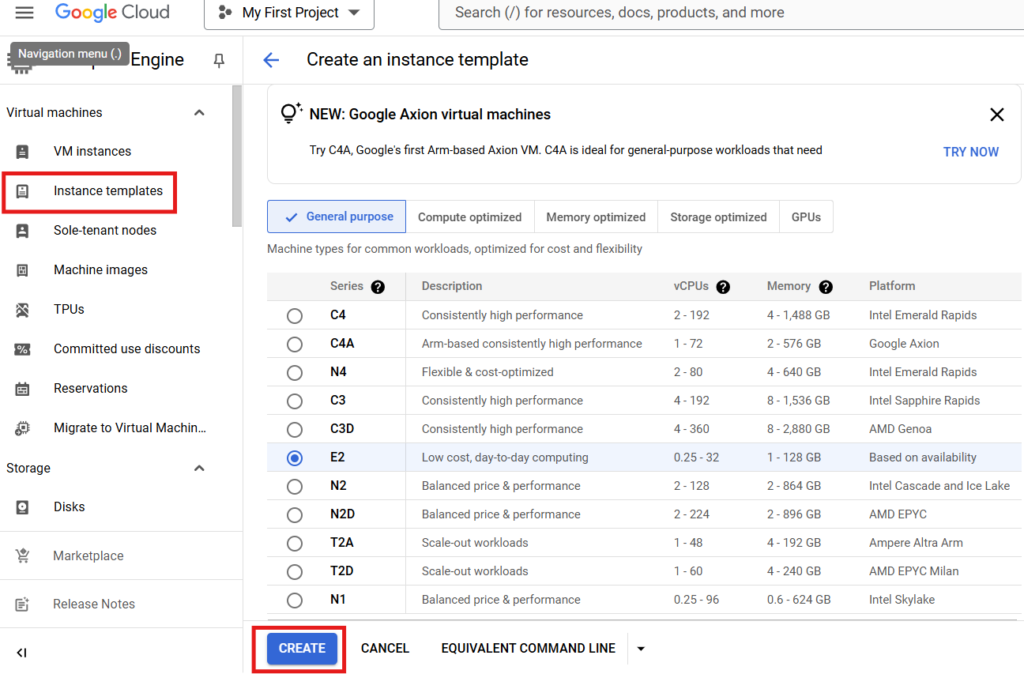Collapse the sidebar with bottom-left arrow icon
This screenshot has width=1024, height=674.
tap(22, 653)
